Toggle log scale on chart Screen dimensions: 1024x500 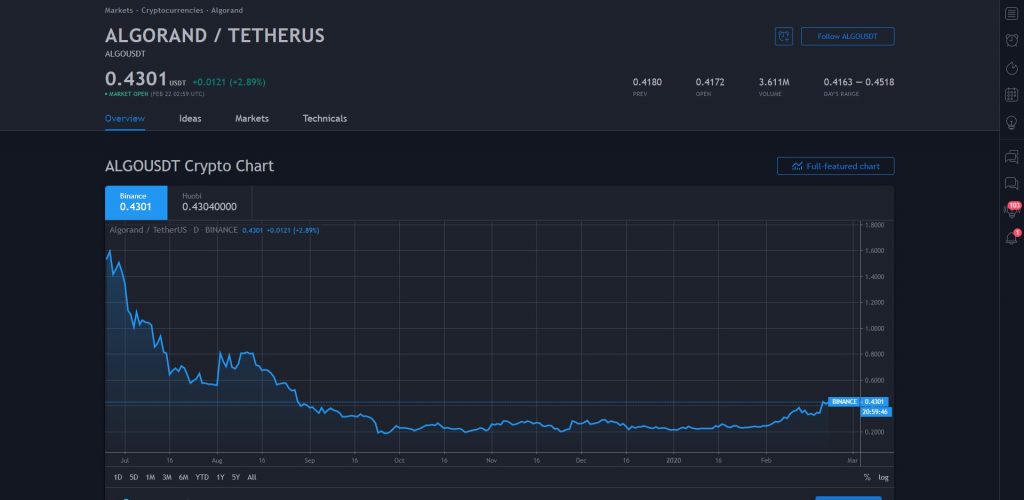point(882,477)
